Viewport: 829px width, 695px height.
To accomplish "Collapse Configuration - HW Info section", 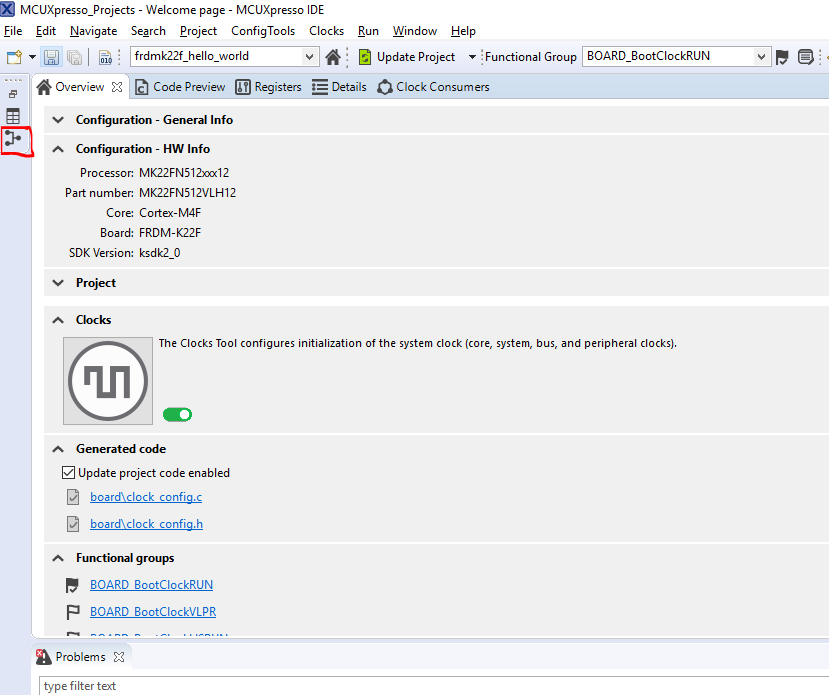I will (x=58, y=149).
